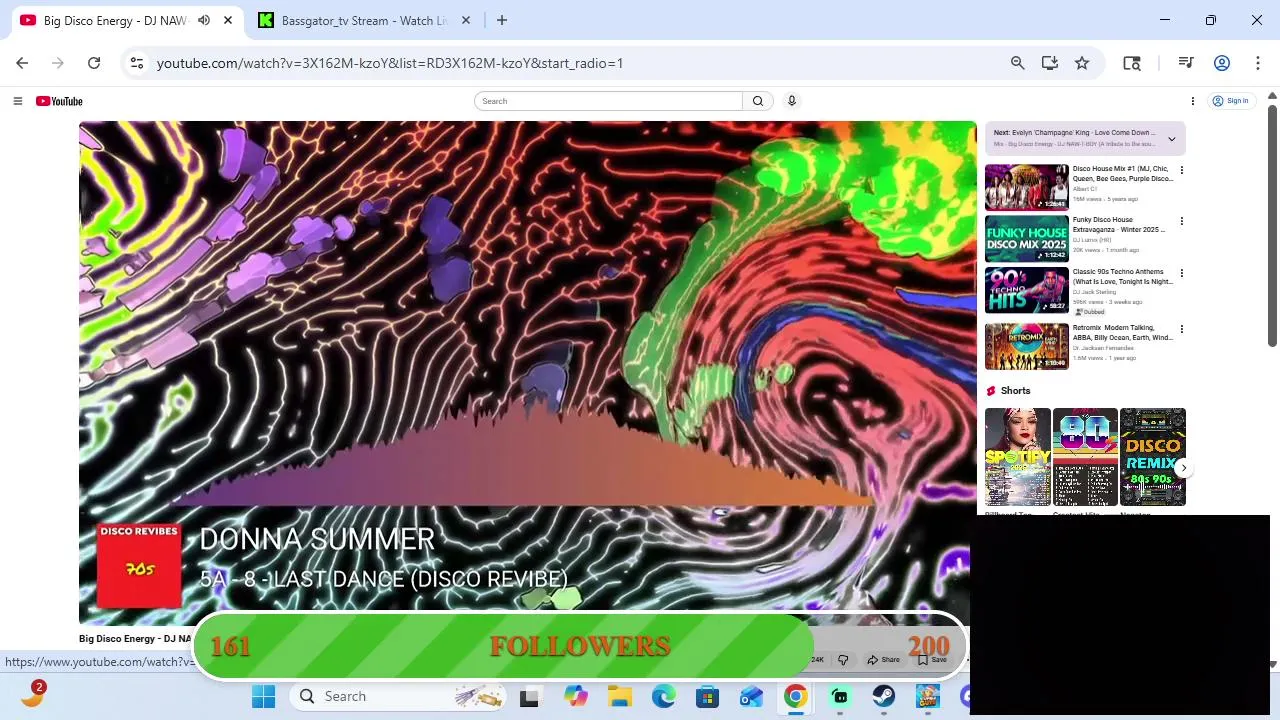The height and width of the screenshot is (720, 1280).
Task: Expand the playlist Next panel chevron
Action: pyautogui.click(x=1171, y=139)
